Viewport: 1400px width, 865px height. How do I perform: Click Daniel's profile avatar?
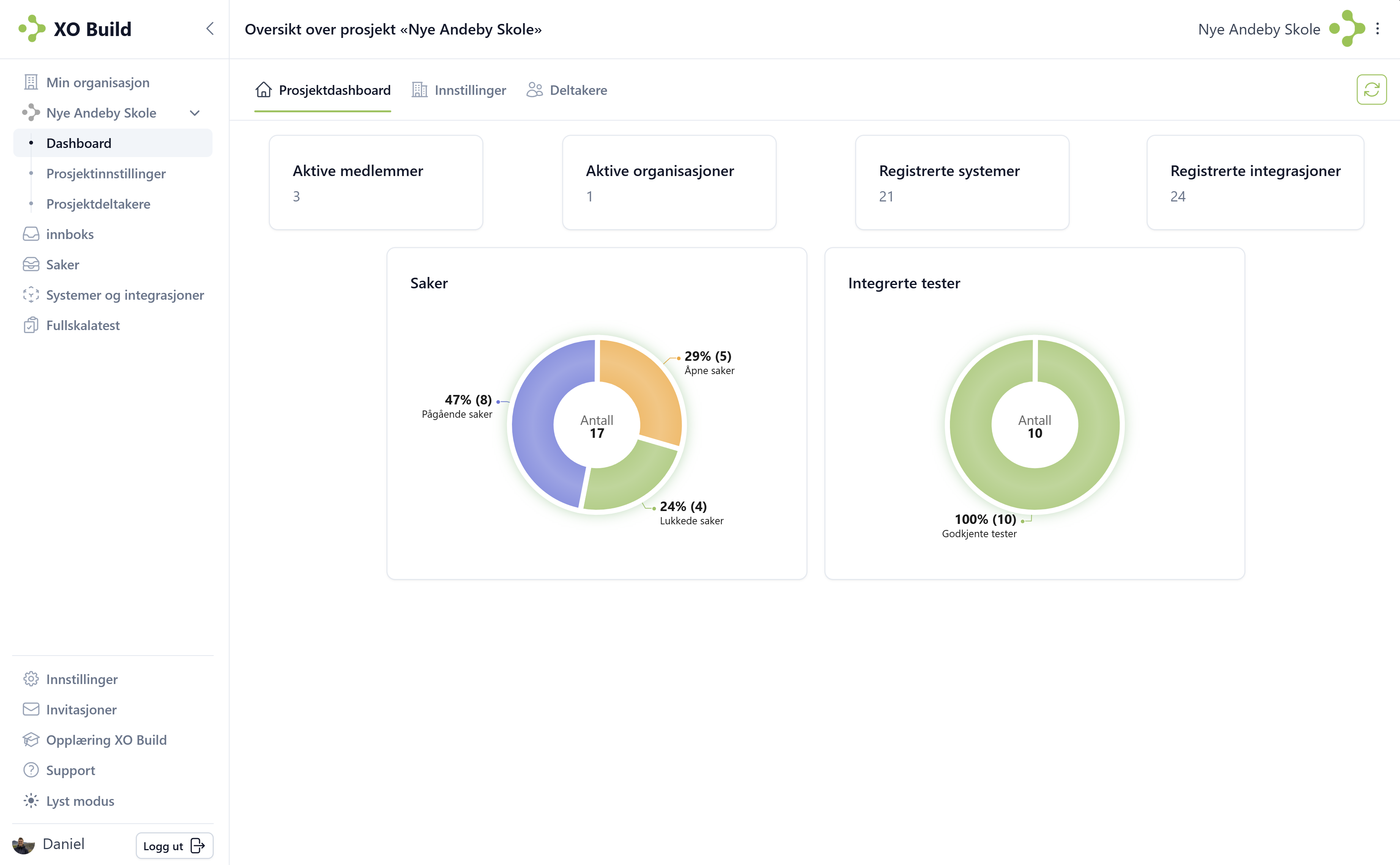pyautogui.click(x=24, y=845)
